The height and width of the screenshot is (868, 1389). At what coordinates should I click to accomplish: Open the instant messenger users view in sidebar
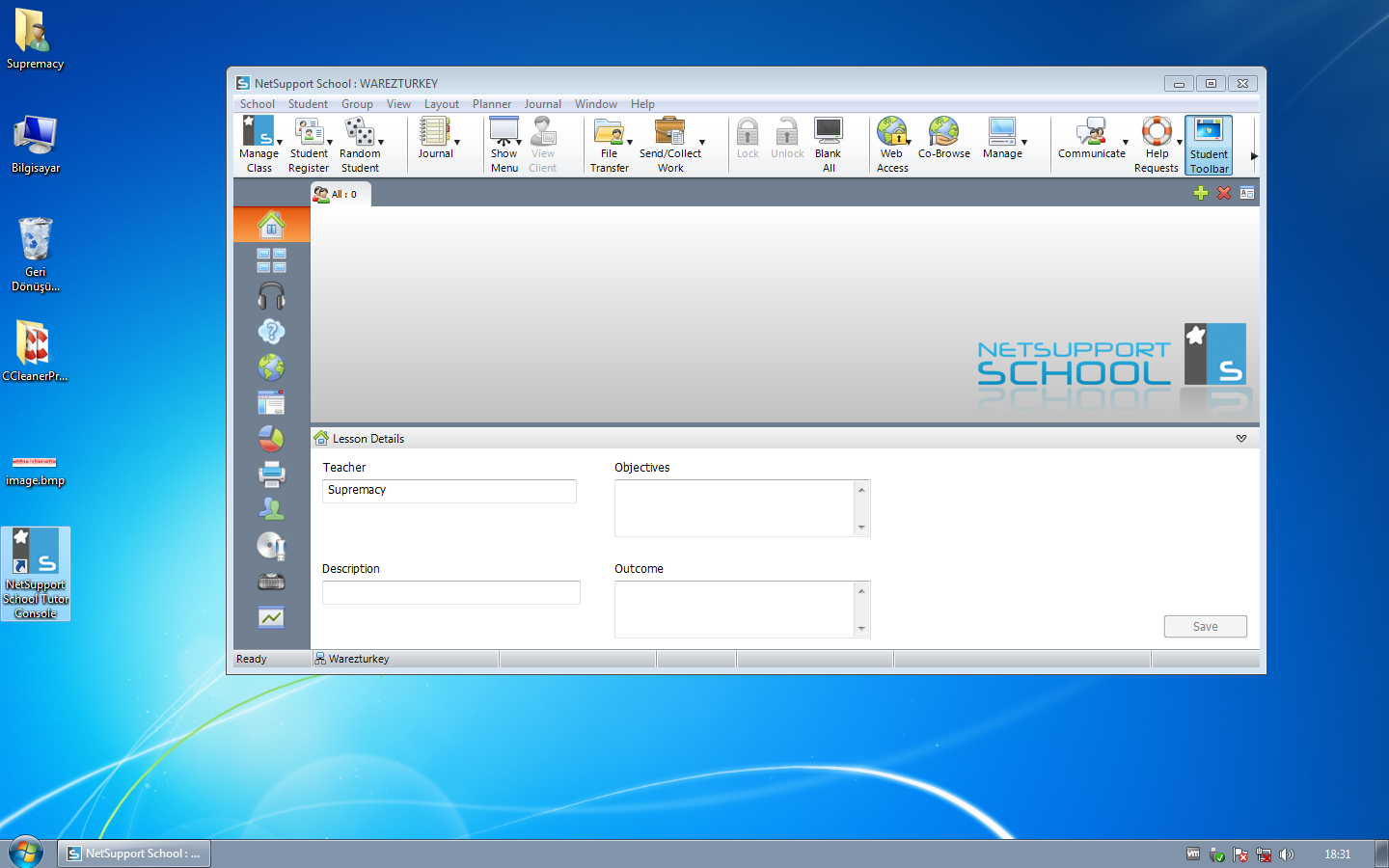pos(271,509)
